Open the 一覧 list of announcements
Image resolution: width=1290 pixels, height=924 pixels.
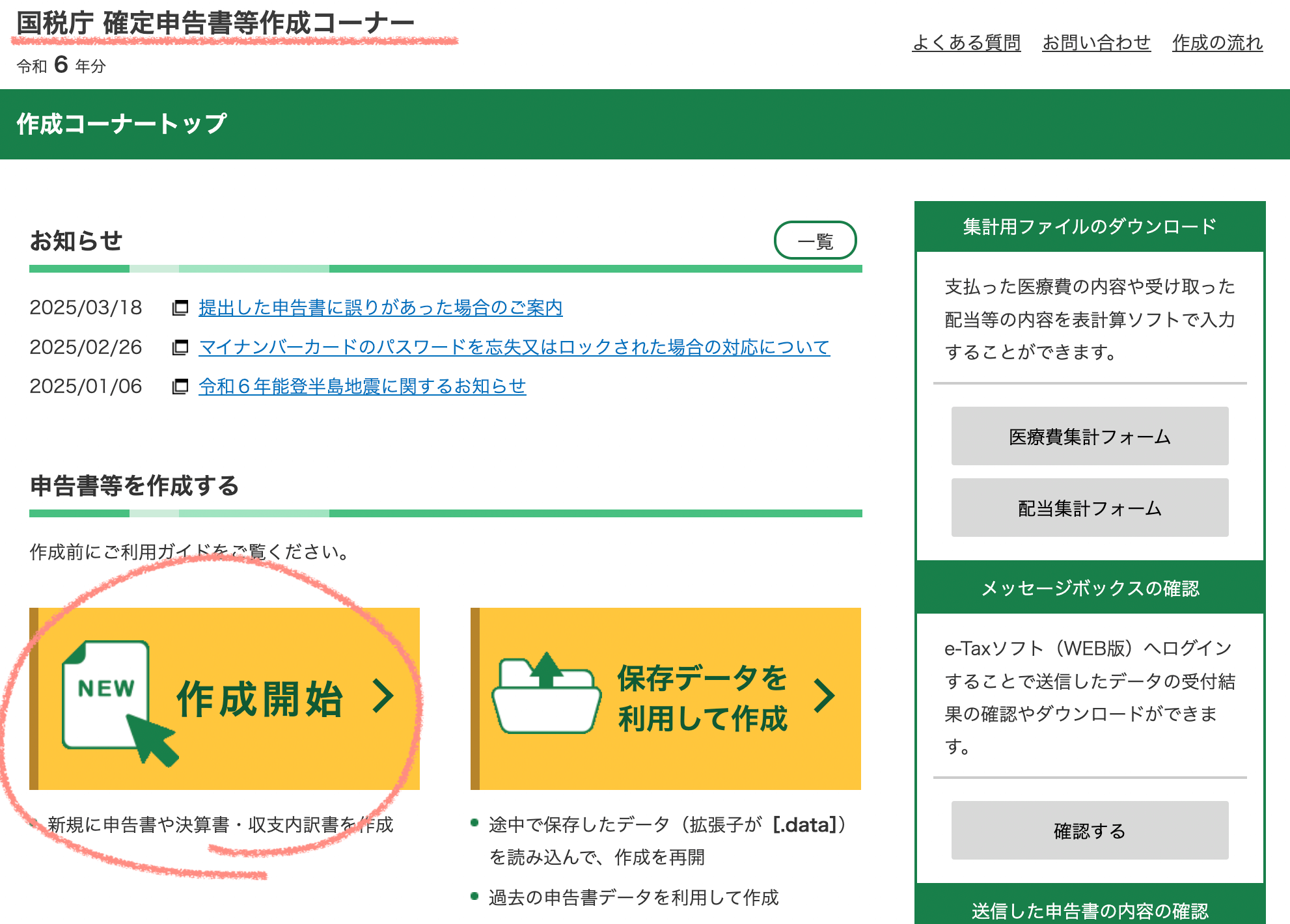815,240
